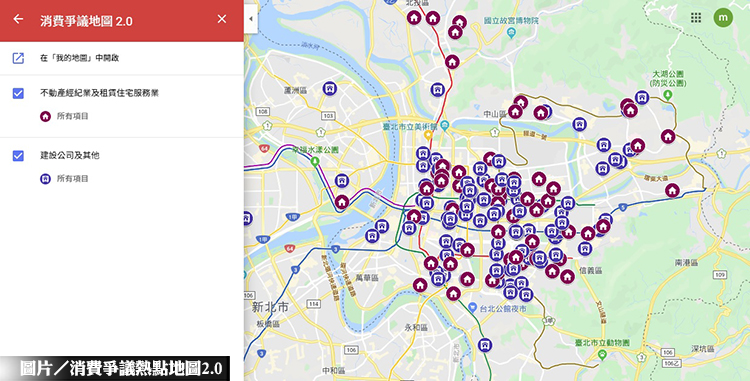Collapse the side panel with the small arrow tab
Viewport: 750px width, 381px height.
[251, 19]
